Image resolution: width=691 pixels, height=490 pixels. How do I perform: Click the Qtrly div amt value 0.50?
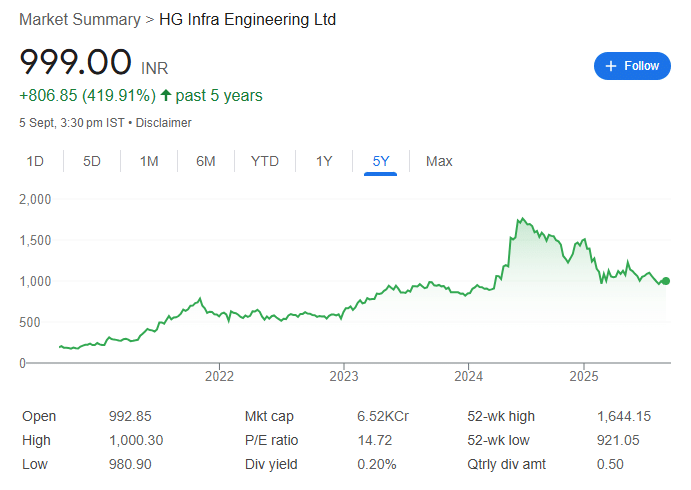[610, 464]
